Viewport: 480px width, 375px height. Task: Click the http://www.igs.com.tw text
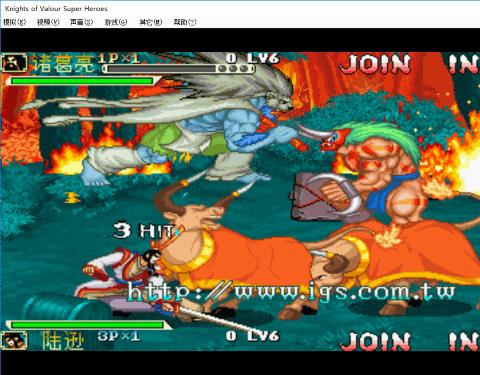pyautogui.click(x=291, y=291)
